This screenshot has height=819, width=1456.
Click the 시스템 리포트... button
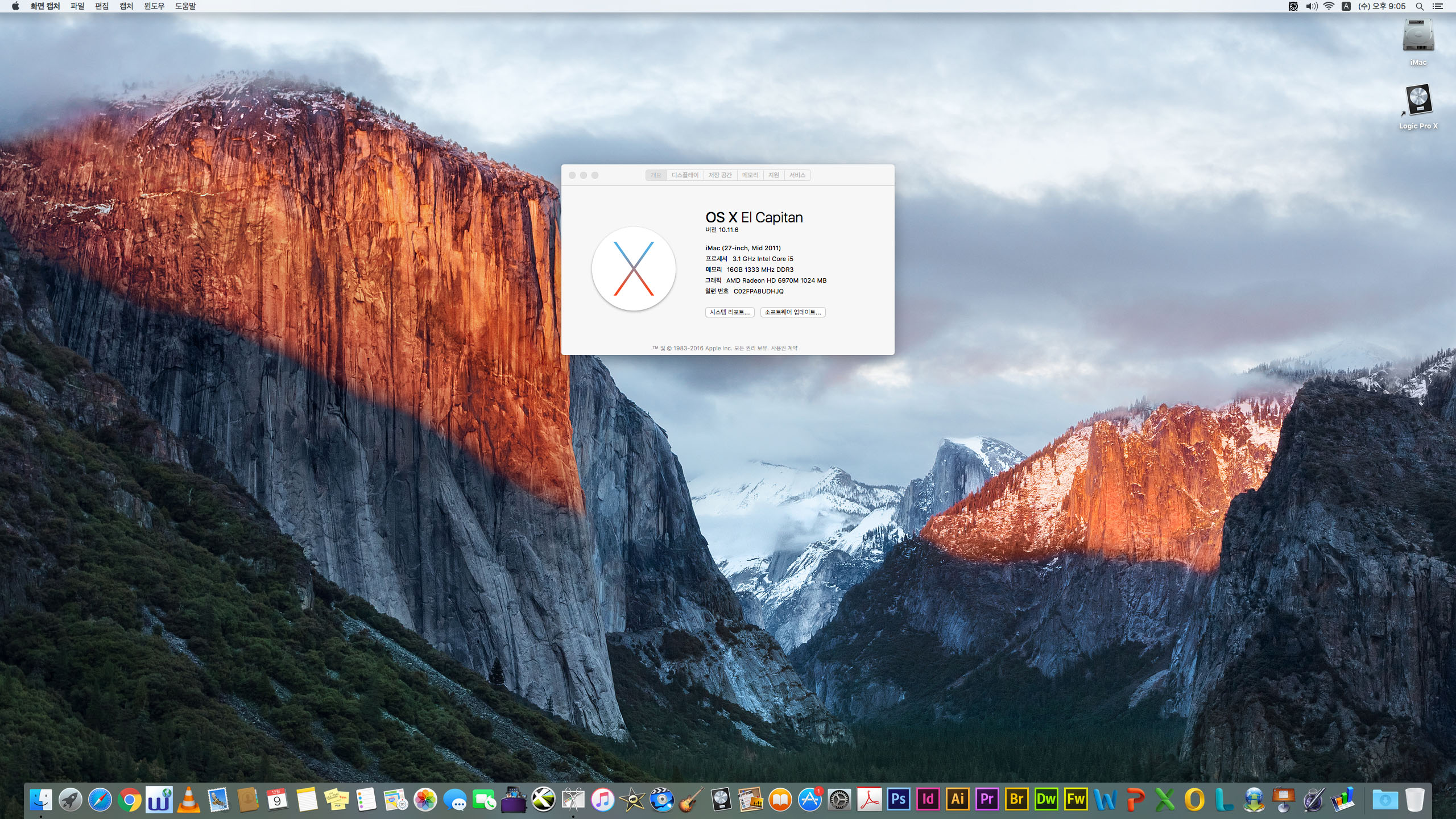point(730,312)
